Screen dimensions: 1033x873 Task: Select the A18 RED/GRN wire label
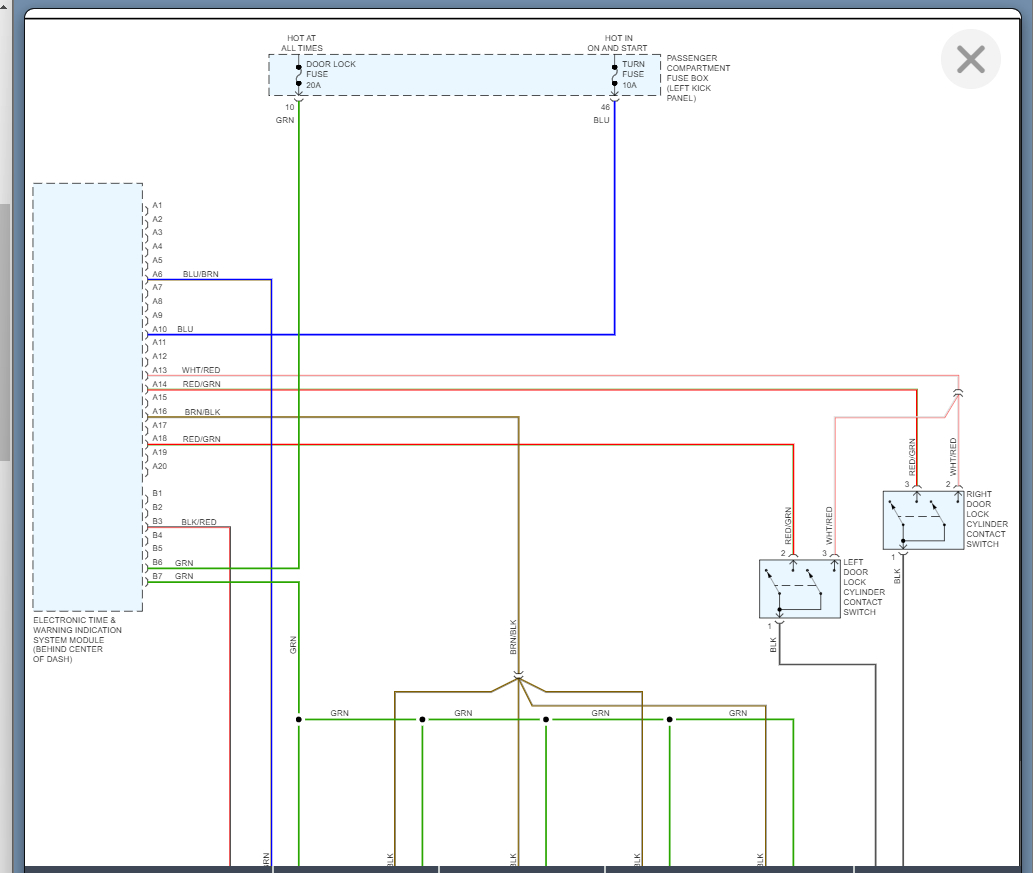[x=201, y=439]
